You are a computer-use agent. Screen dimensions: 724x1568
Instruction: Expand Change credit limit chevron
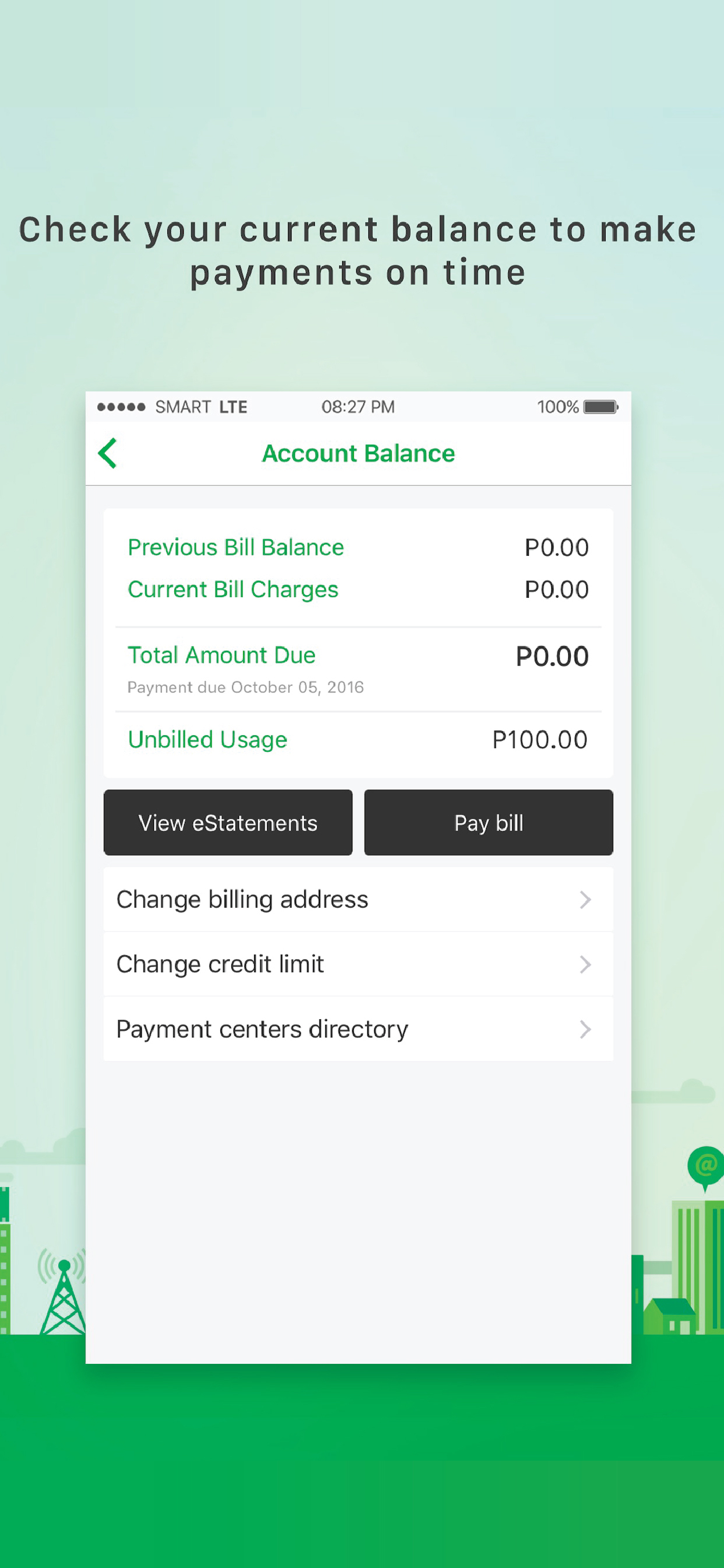585,964
